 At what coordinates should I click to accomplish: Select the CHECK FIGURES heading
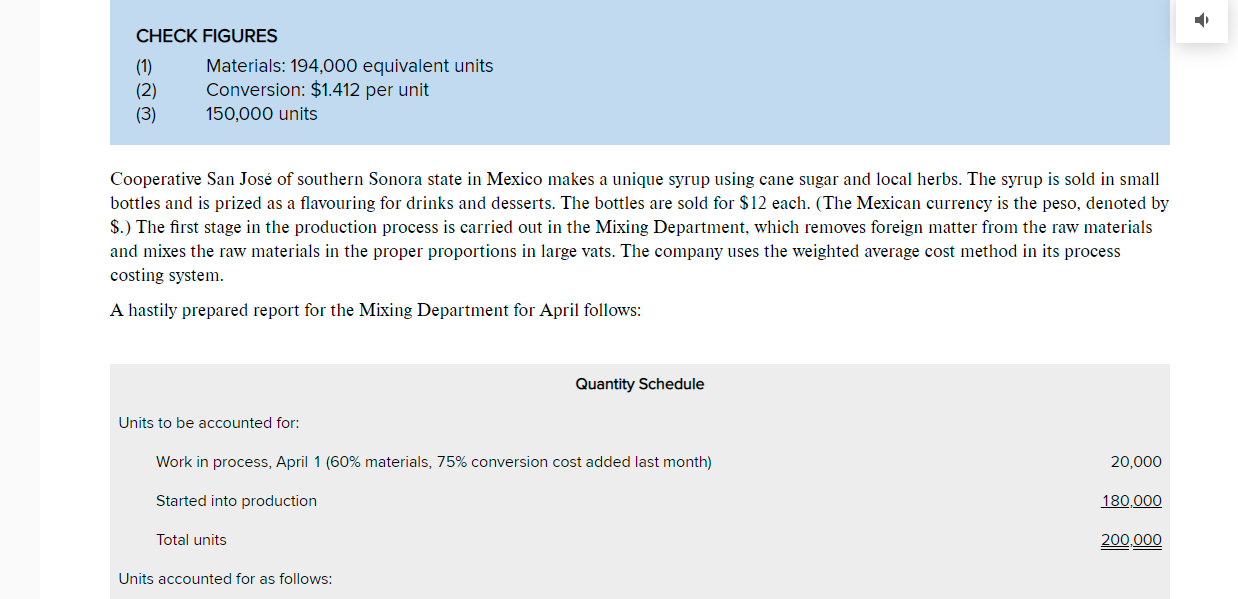pyautogui.click(x=206, y=36)
